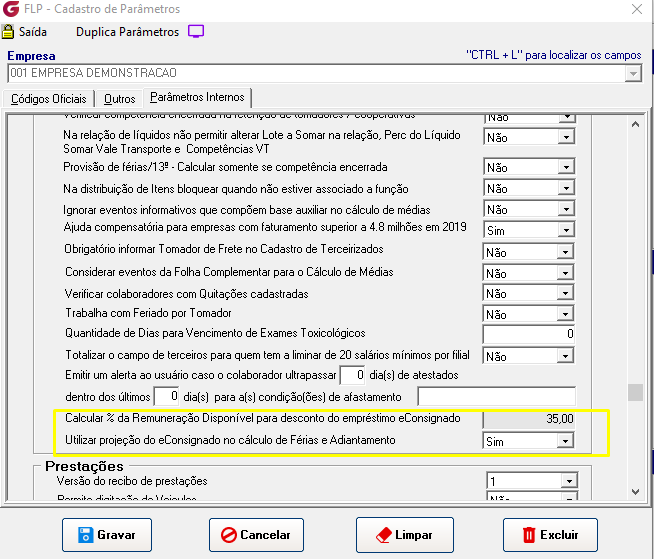
Task: Click the Cancelar button
Action: tap(256, 535)
